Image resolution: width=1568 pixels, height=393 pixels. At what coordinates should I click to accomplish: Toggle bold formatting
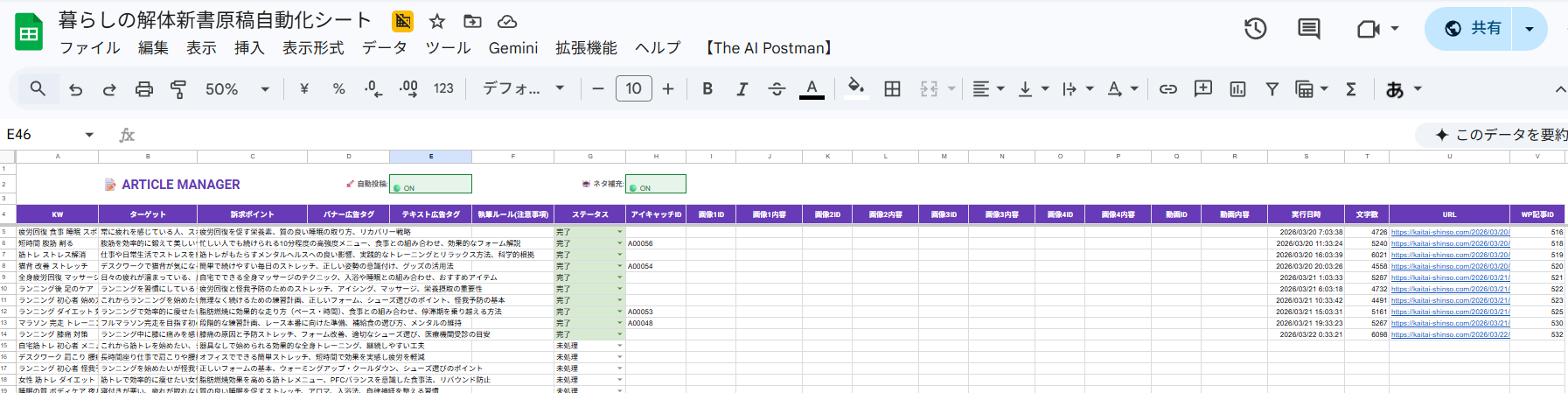click(707, 89)
